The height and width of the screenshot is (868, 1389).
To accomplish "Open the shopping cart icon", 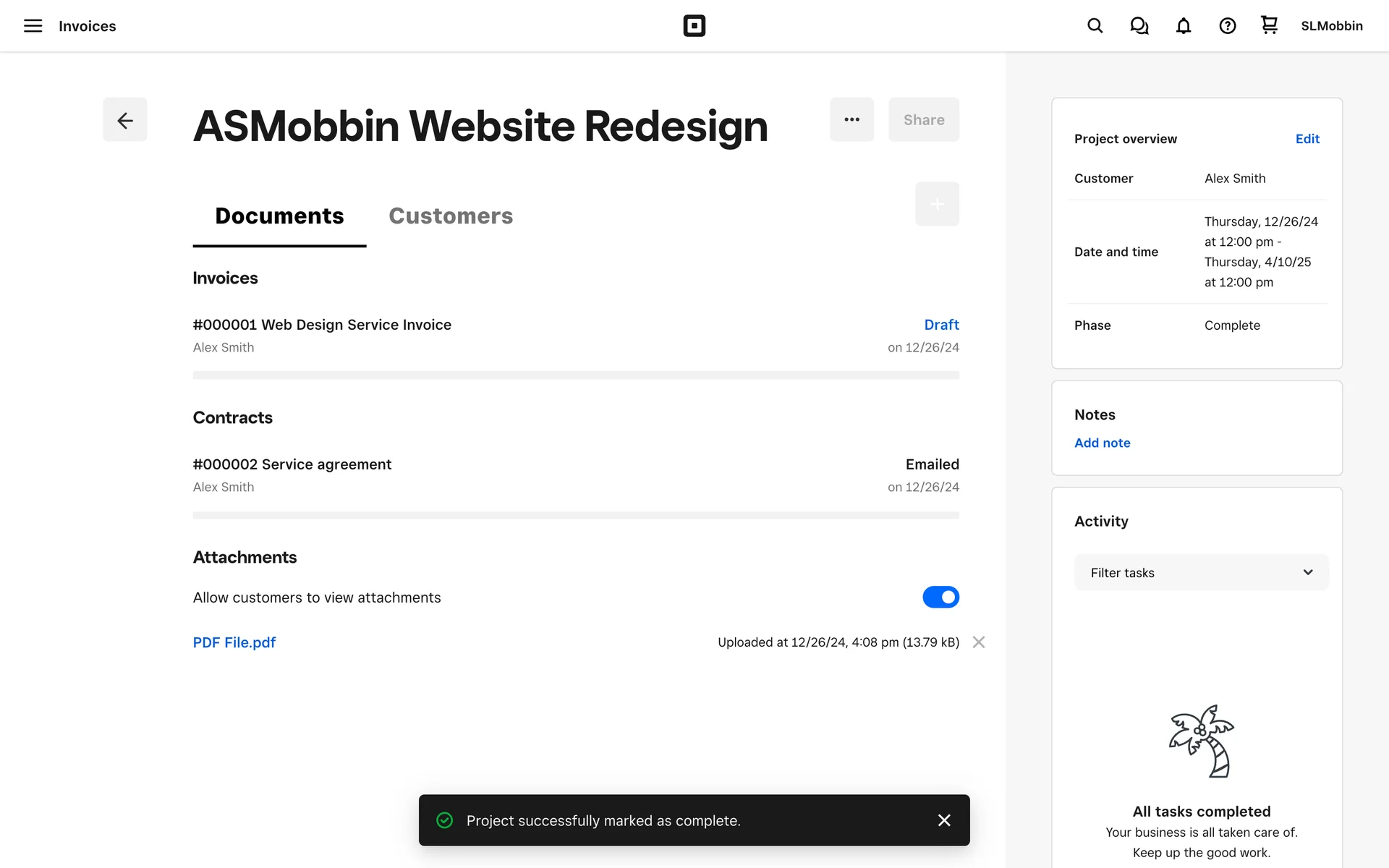I will [1269, 25].
